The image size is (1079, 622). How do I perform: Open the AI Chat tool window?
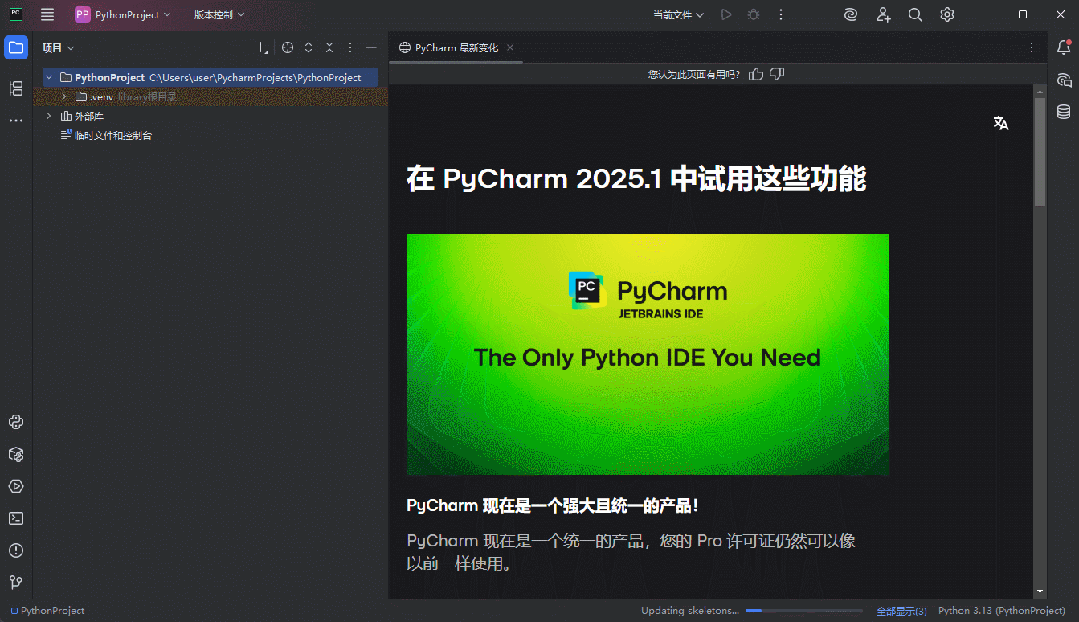pyautogui.click(x=1064, y=80)
